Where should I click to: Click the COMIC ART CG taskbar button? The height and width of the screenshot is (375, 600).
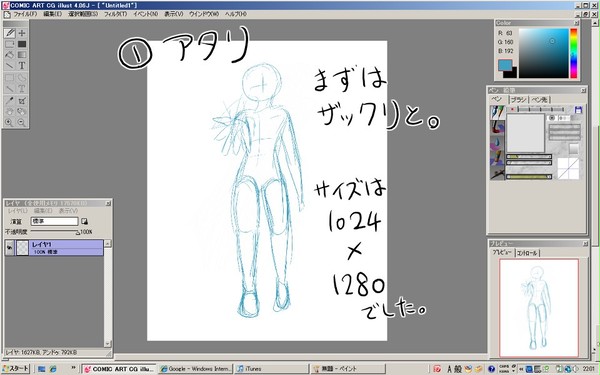119,369
